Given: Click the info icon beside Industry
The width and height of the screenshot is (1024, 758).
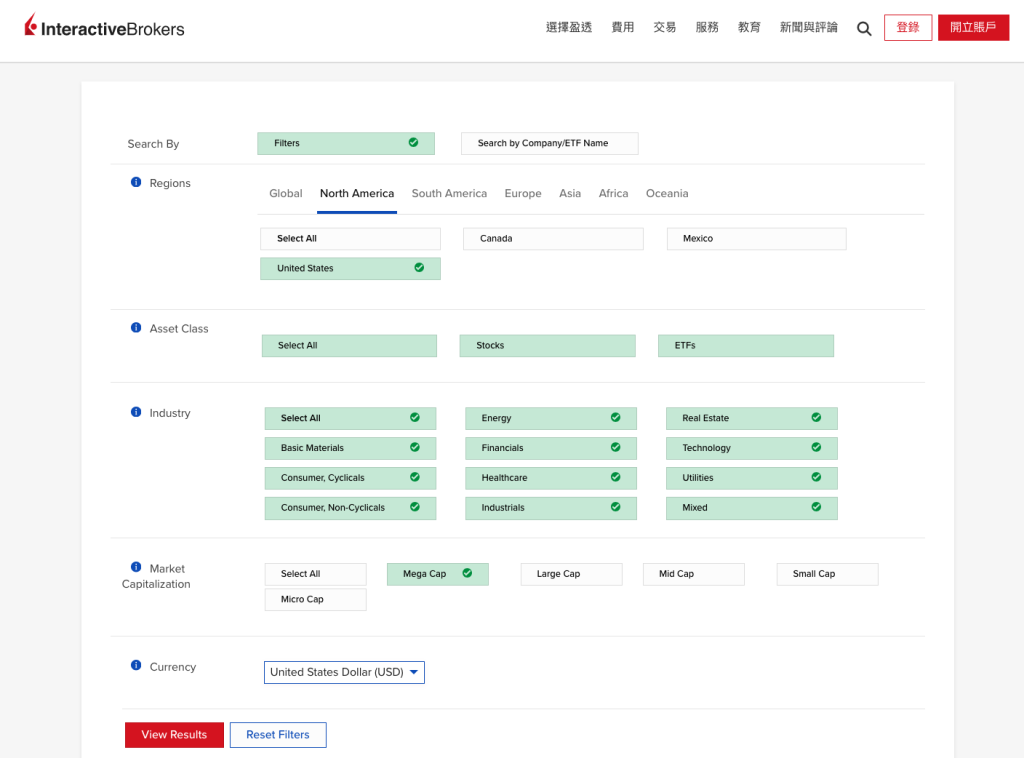Looking at the screenshot, I should (136, 412).
